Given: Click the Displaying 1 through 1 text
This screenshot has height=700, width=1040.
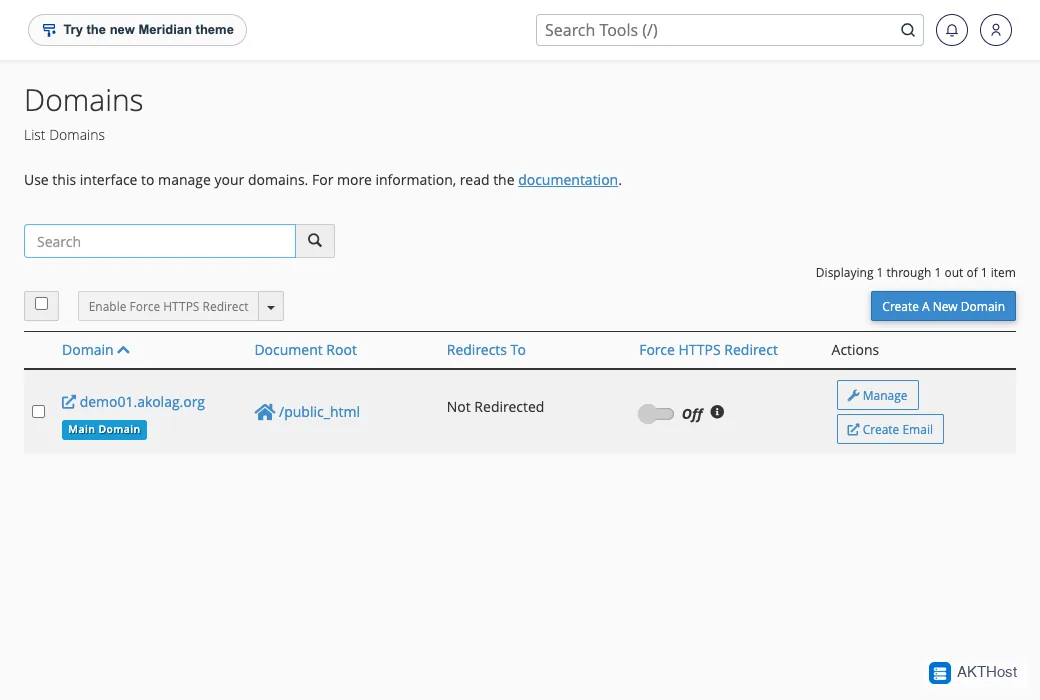Looking at the screenshot, I should pos(915,273).
